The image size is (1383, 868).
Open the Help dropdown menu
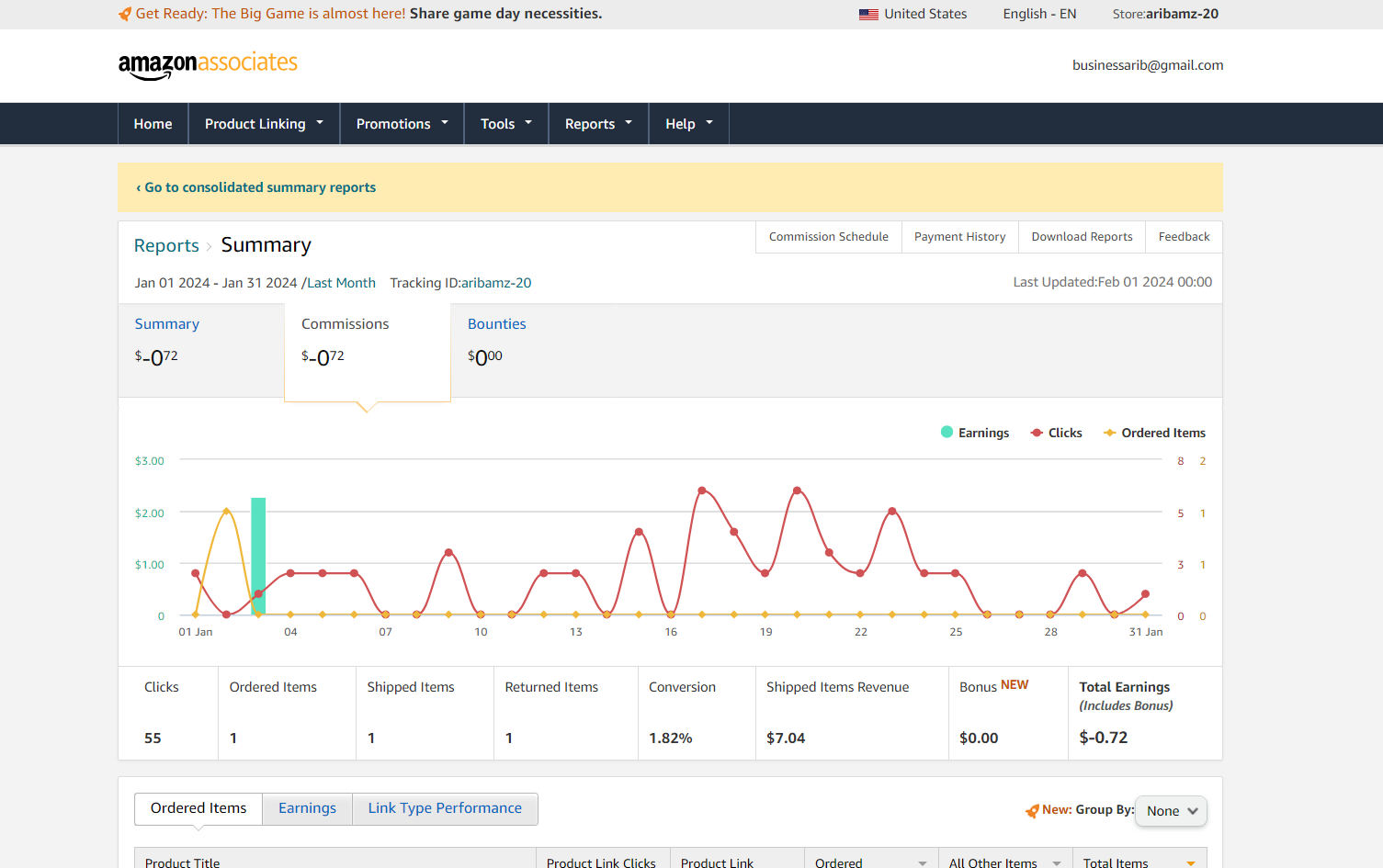tap(689, 124)
